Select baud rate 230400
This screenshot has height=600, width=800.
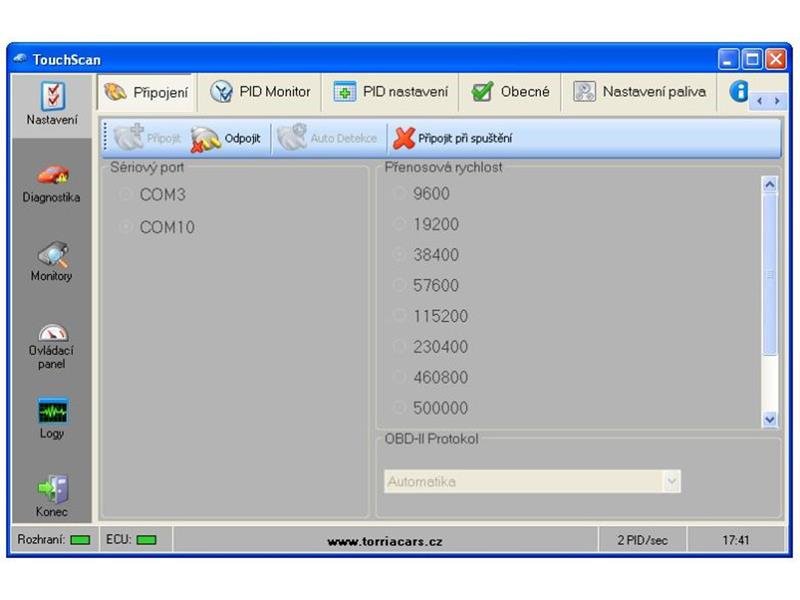431,346
